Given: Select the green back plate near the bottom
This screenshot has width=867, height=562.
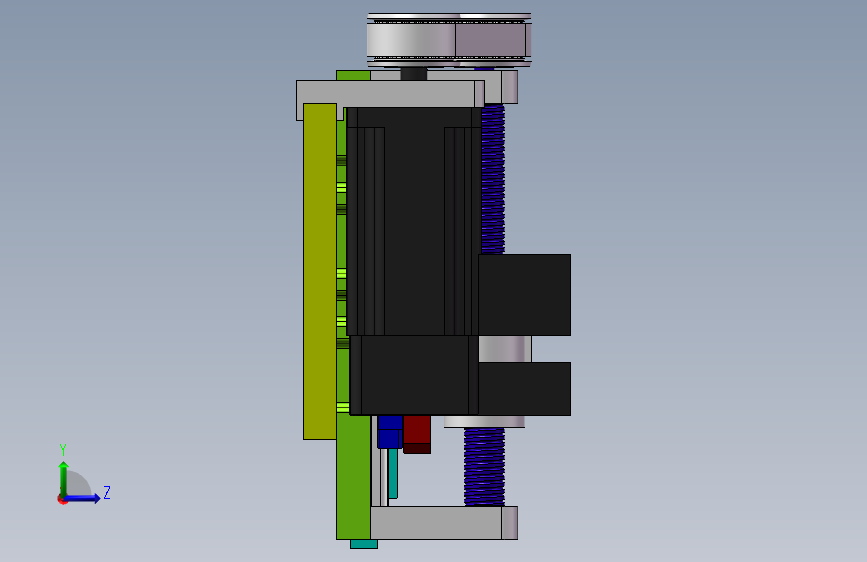Looking at the screenshot, I should tap(353, 476).
